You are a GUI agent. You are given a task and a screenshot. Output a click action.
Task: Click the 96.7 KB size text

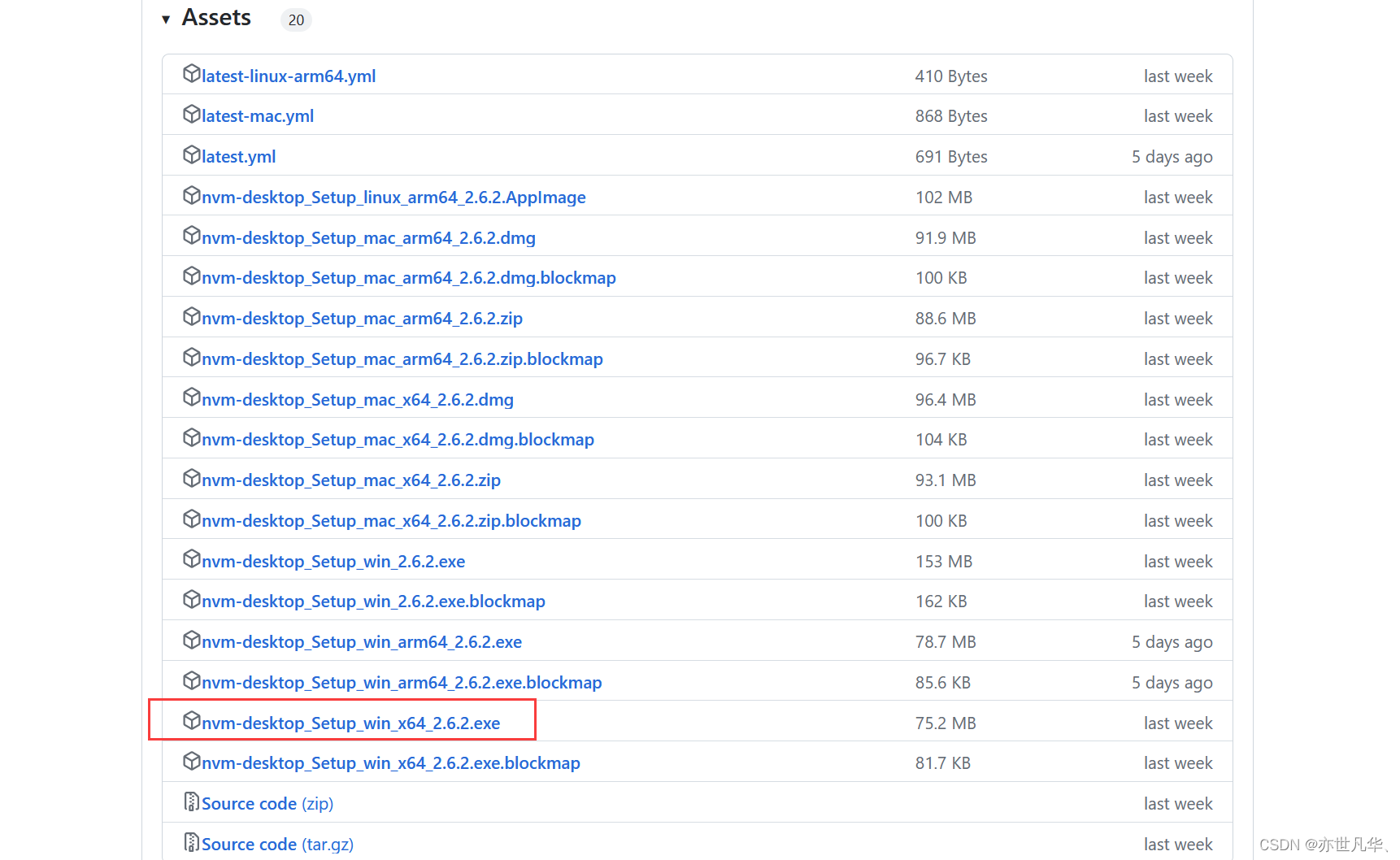pos(943,359)
